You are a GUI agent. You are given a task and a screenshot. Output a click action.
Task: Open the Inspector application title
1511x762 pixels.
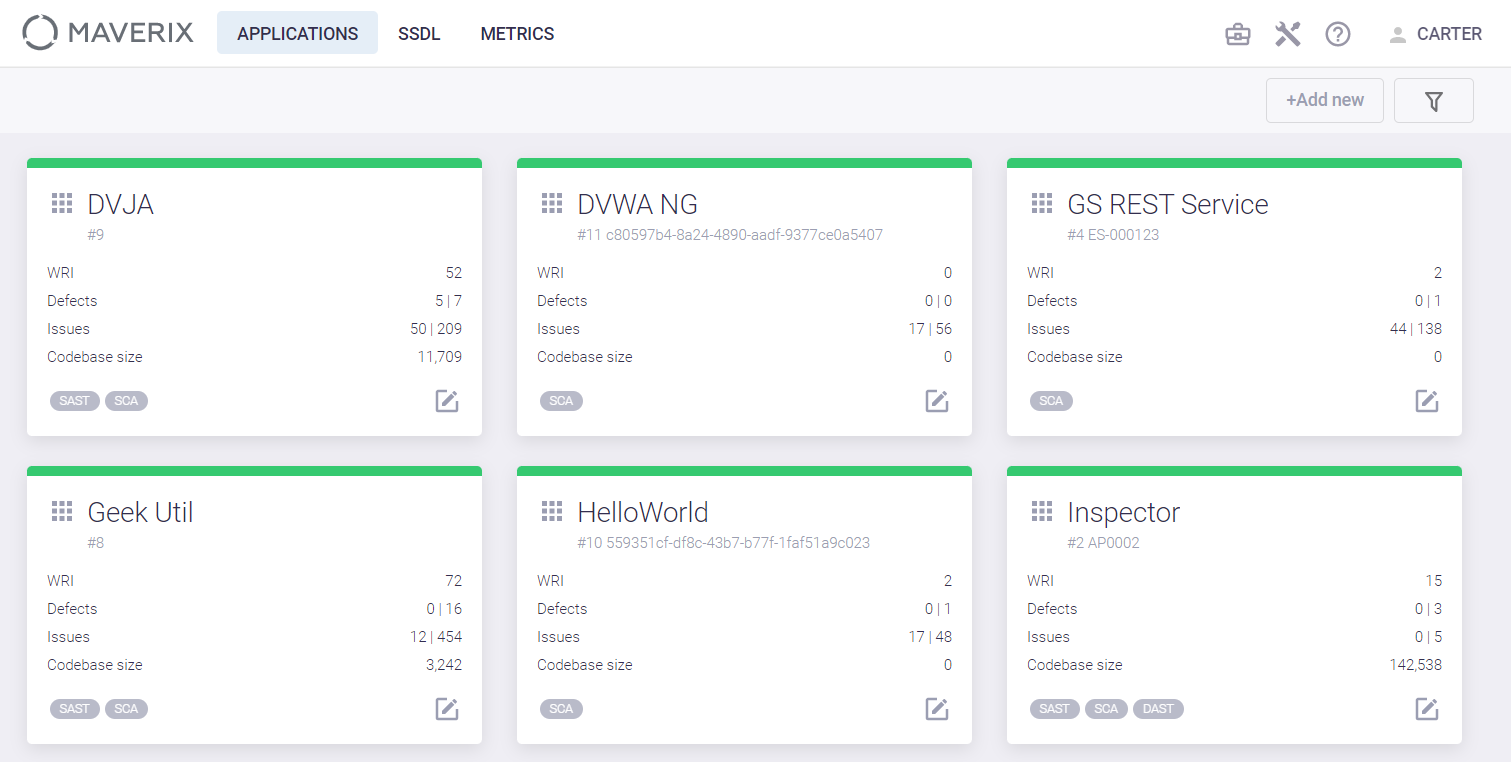coord(1124,512)
